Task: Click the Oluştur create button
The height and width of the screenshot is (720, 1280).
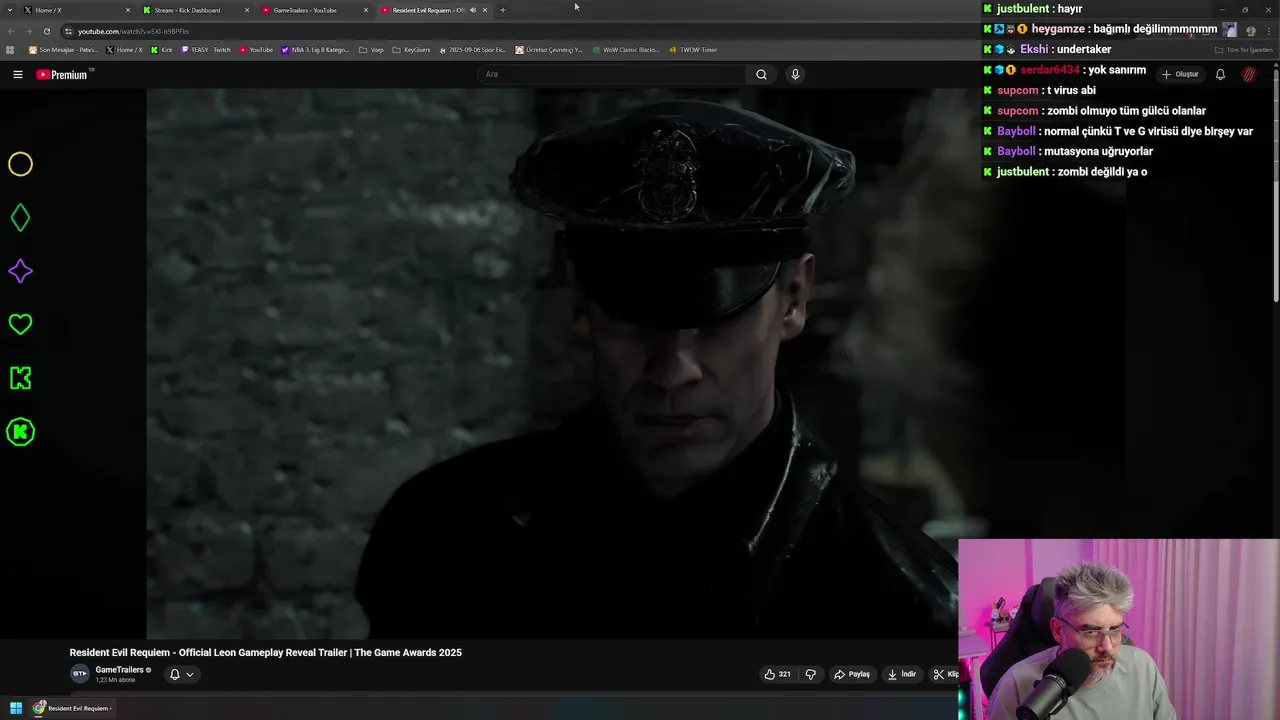Action: pyautogui.click(x=1179, y=74)
